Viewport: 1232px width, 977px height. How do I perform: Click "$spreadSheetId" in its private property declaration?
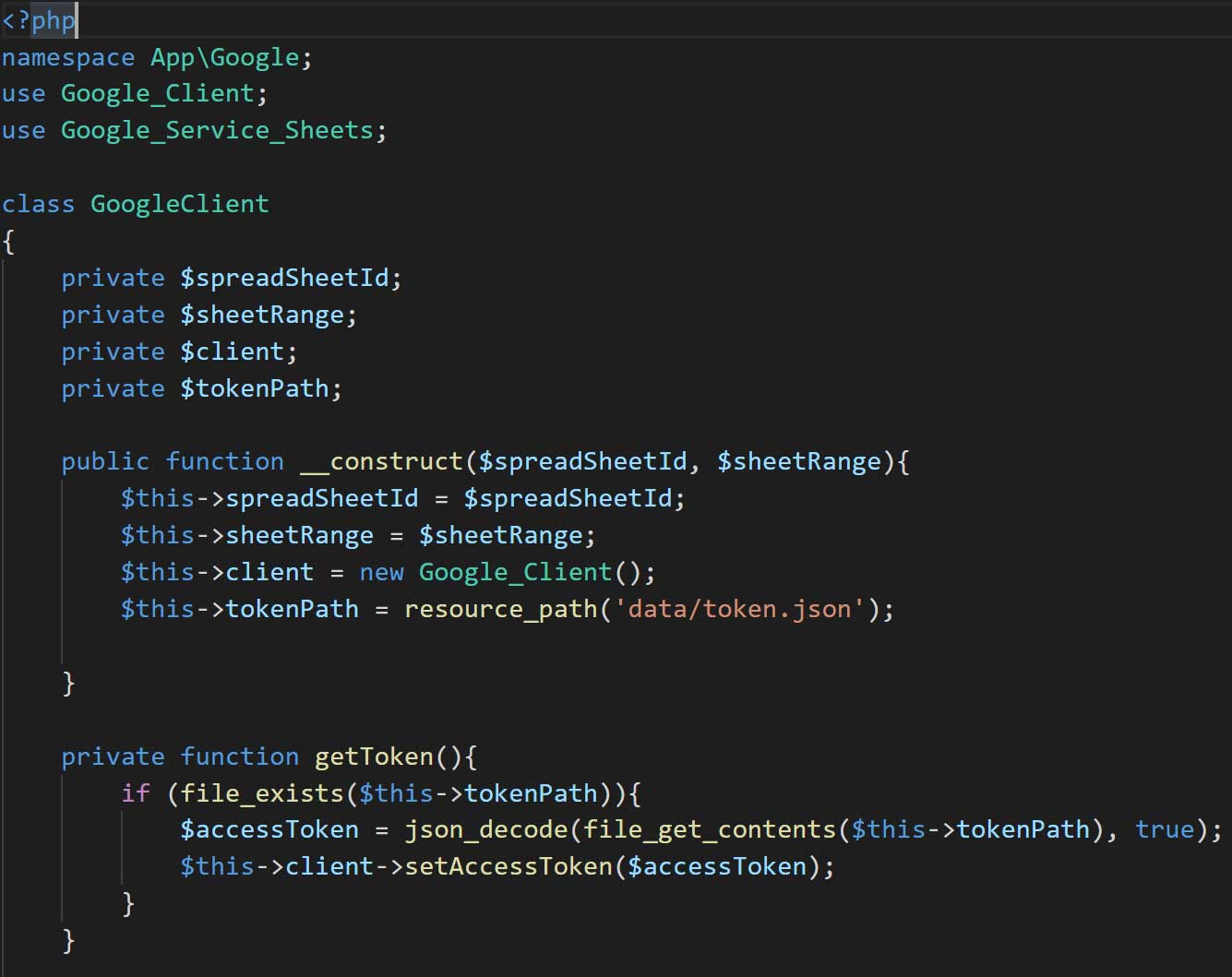pos(286,278)
